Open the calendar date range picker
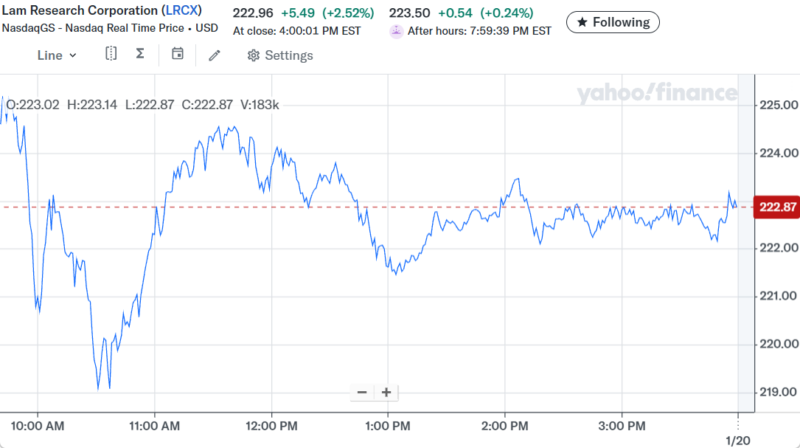 177,54
